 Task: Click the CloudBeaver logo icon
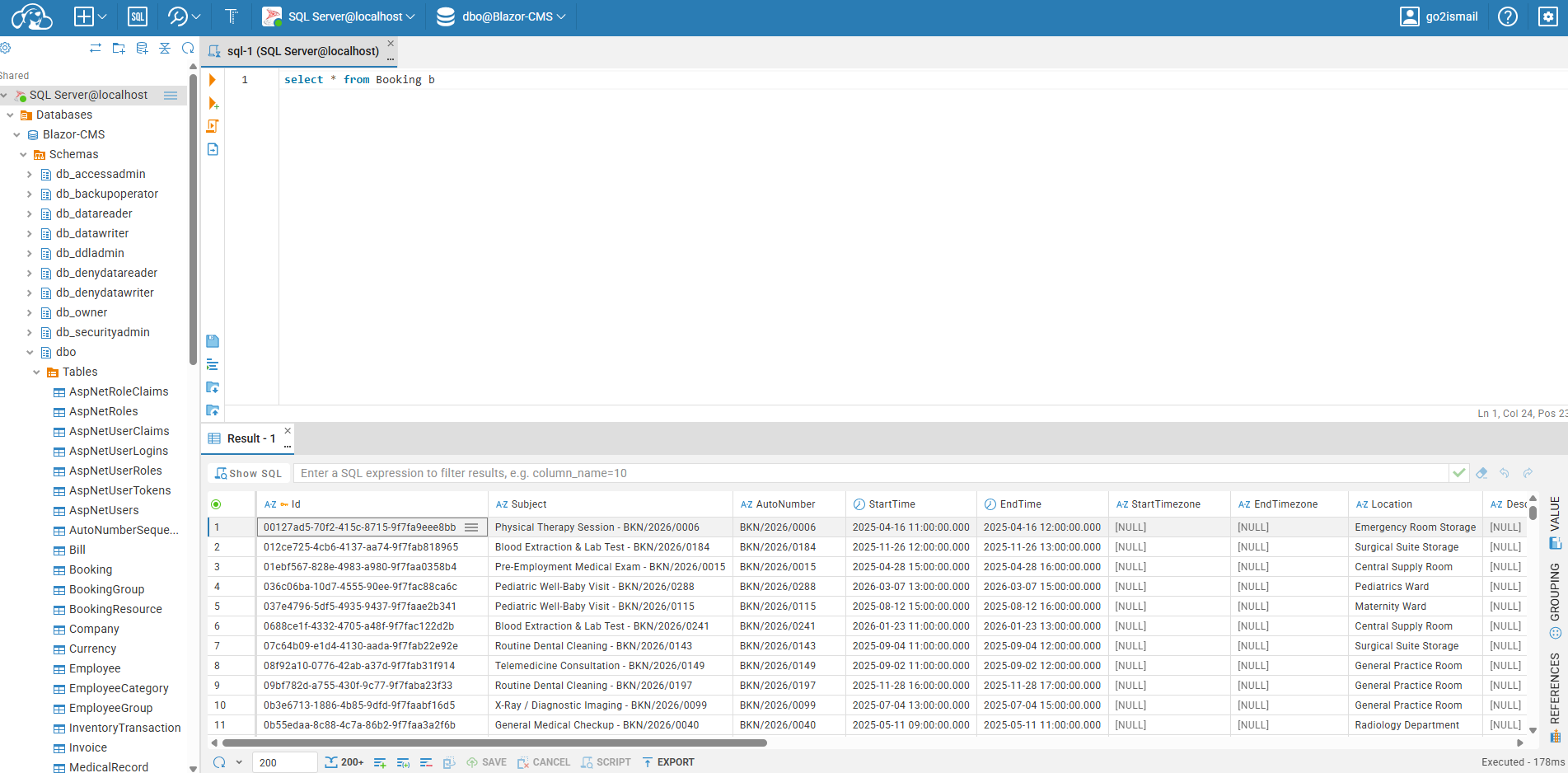[x=31, y=16]
